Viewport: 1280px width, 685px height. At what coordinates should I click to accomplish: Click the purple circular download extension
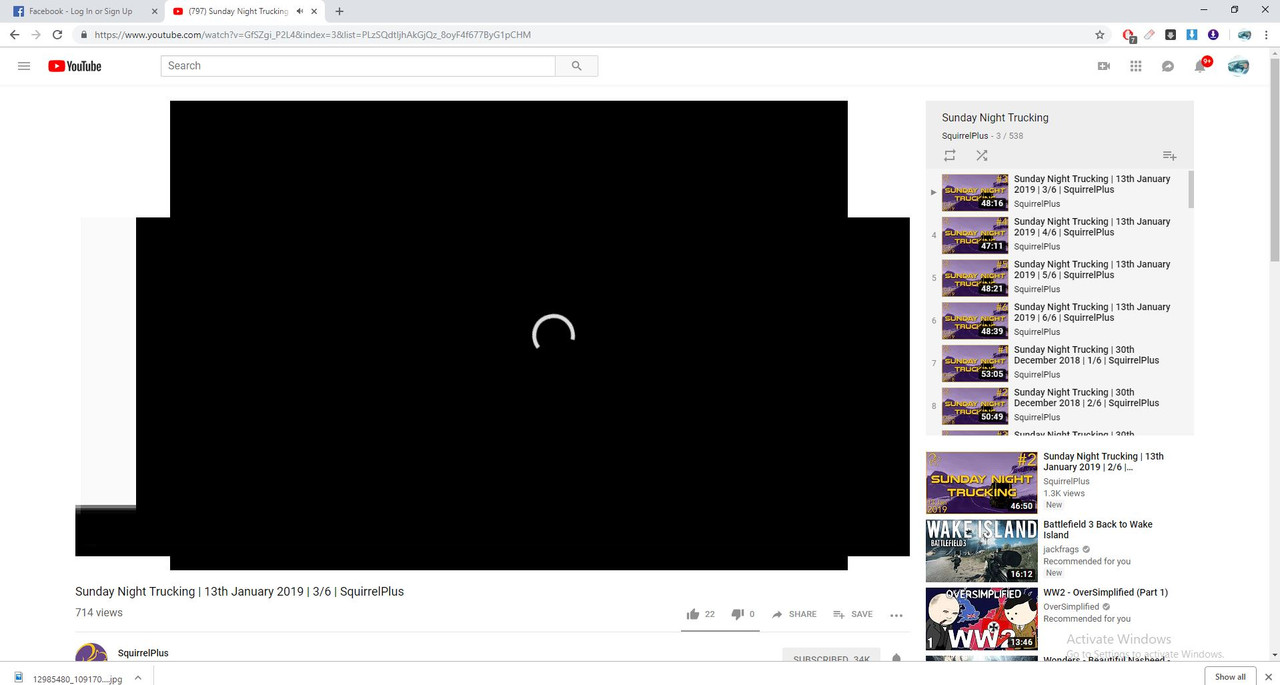click(1213, 35)
